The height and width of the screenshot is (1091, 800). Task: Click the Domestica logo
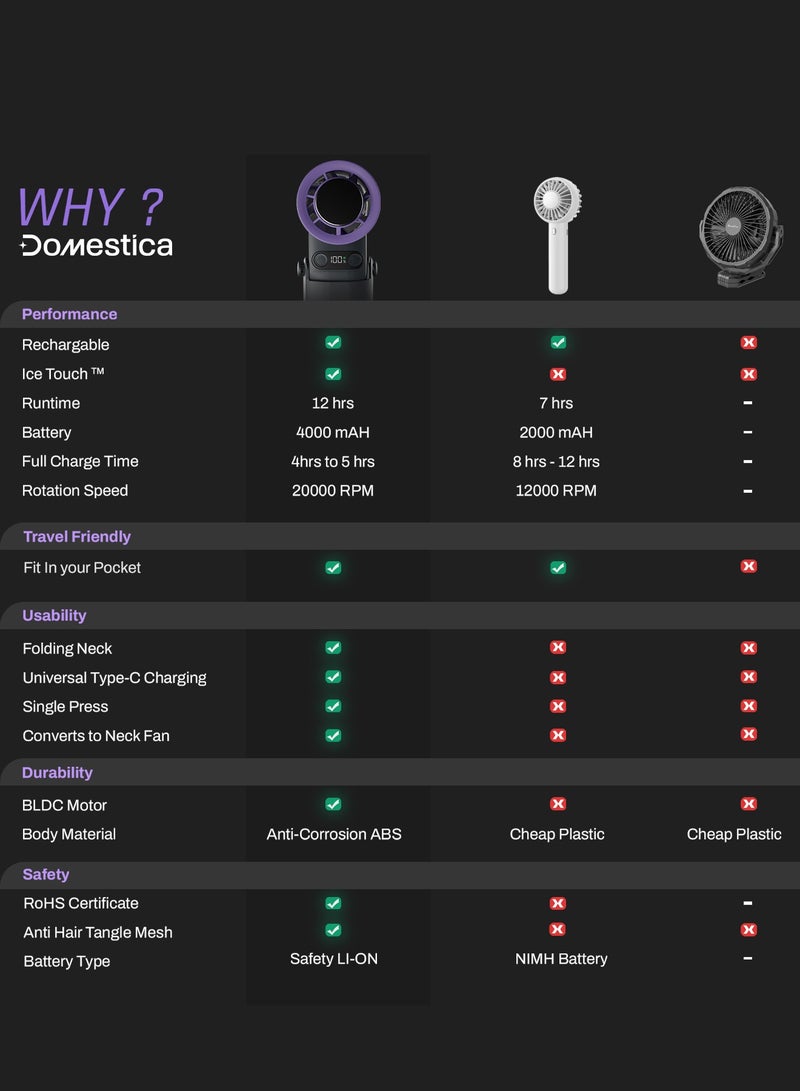(96, 245)
